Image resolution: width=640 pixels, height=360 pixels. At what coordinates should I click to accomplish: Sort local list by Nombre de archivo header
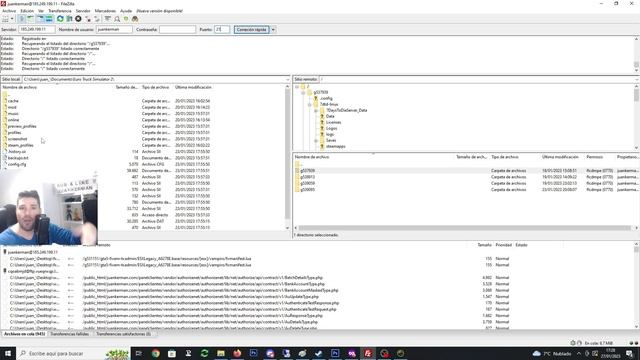(20, 87)
